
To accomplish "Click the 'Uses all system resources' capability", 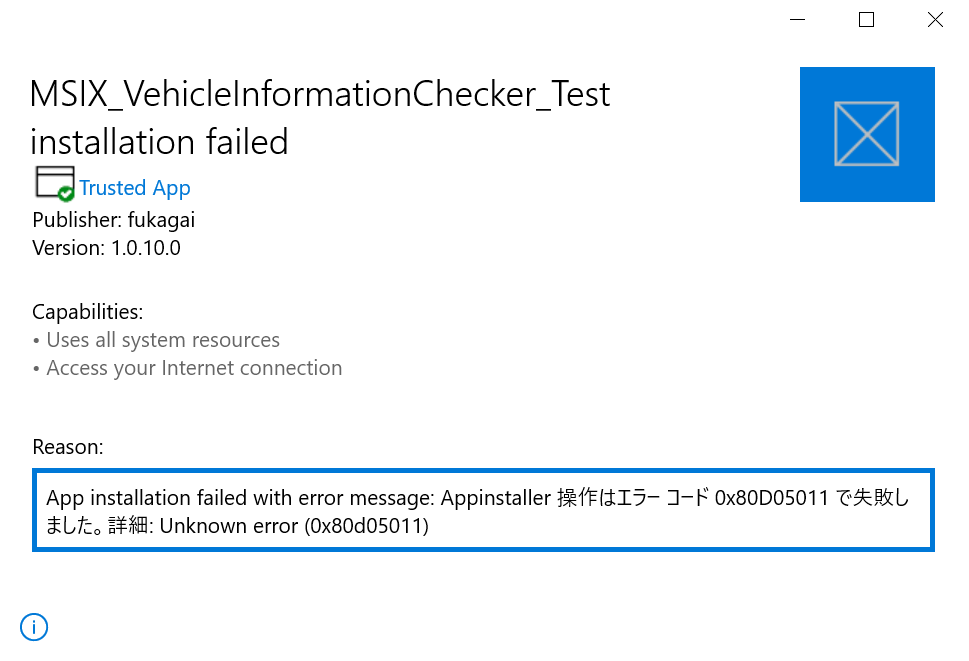I will [x=163, y=340].
